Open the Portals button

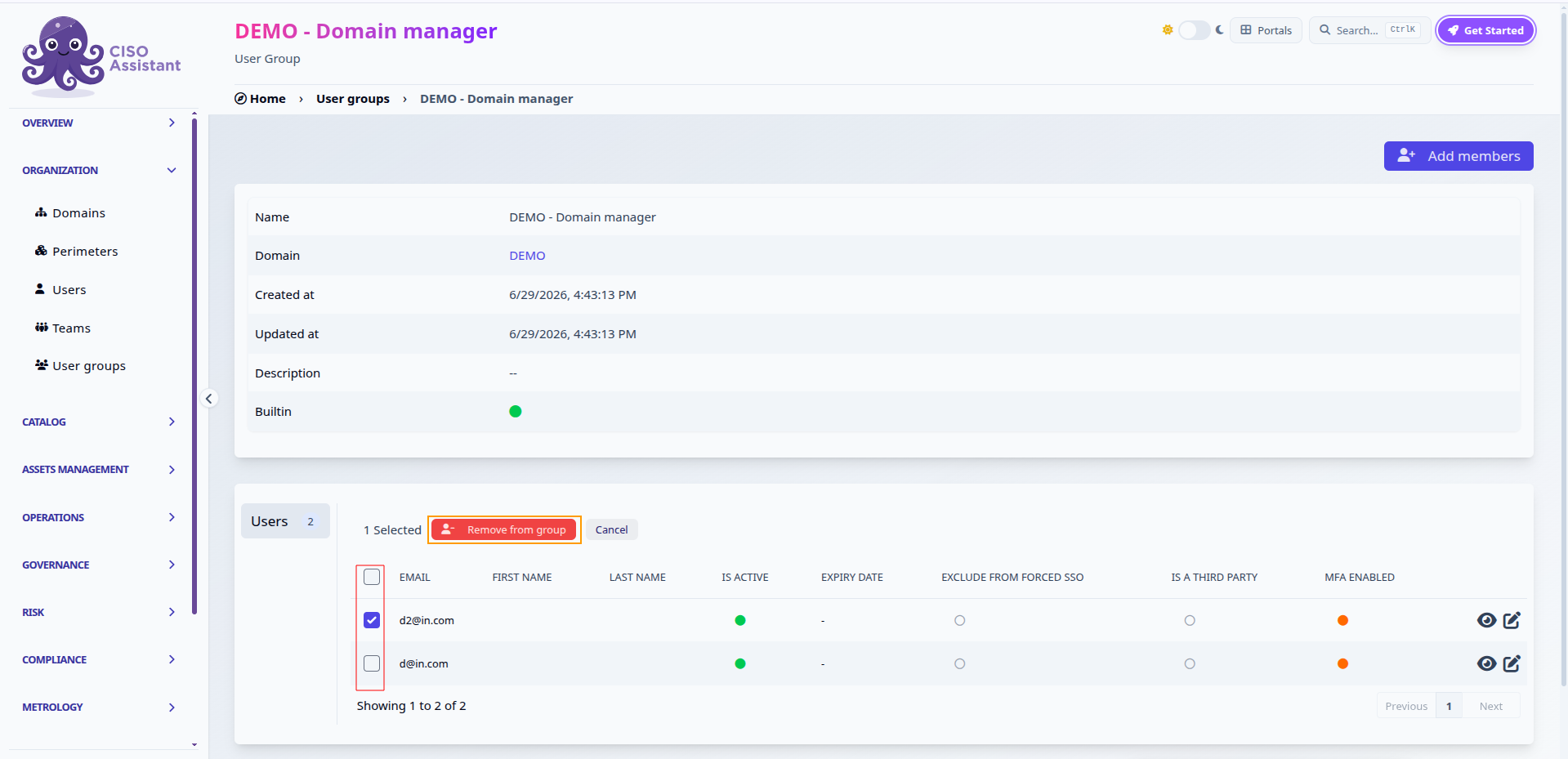click(x=1266, y=30)
